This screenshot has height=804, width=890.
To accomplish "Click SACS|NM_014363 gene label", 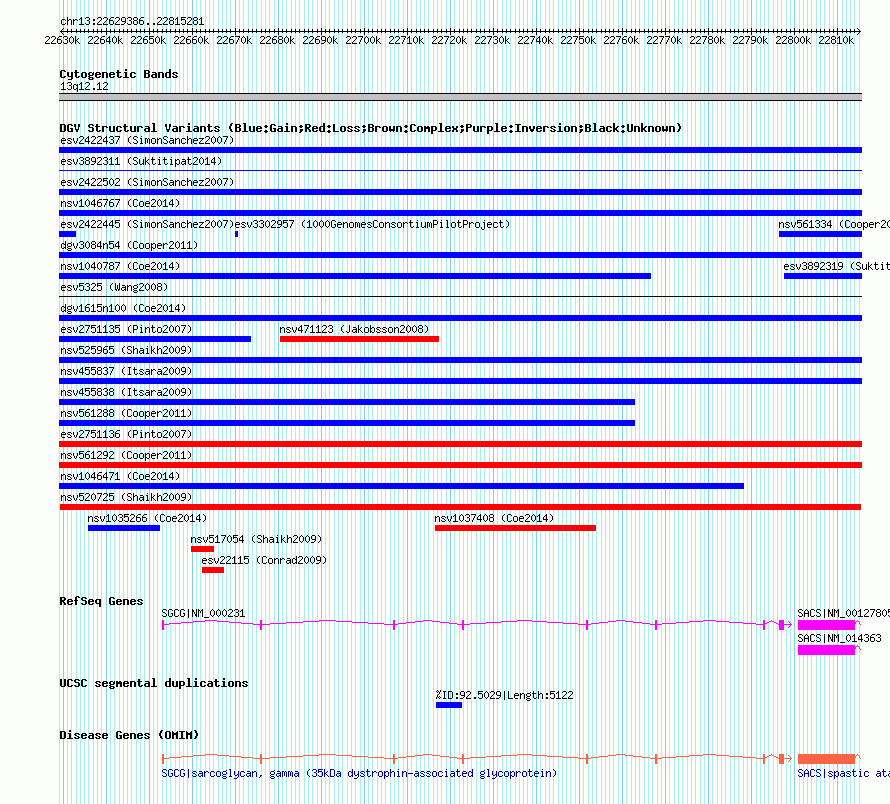I will tap(839, 638).
